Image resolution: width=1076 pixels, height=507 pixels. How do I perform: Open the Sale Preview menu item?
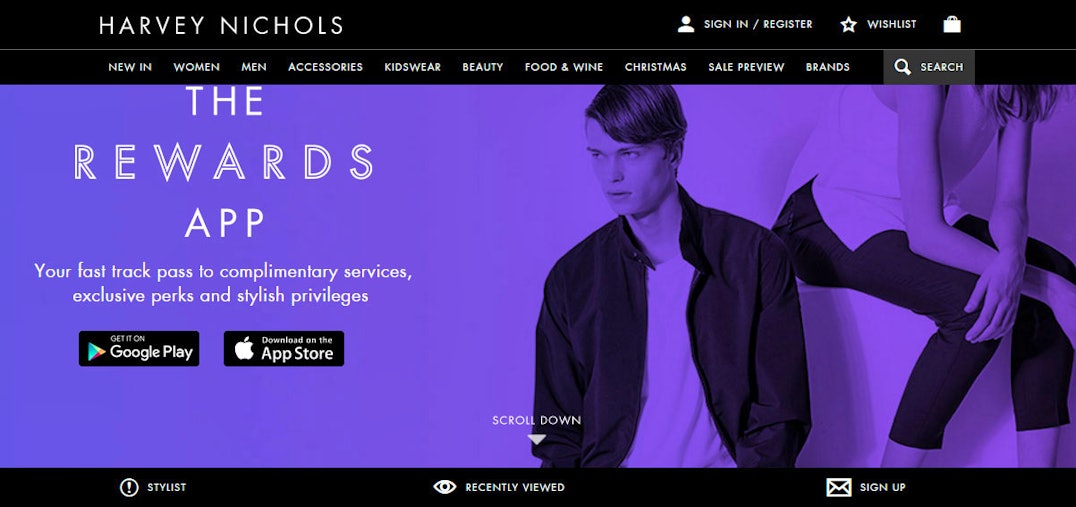pos(746,67)
